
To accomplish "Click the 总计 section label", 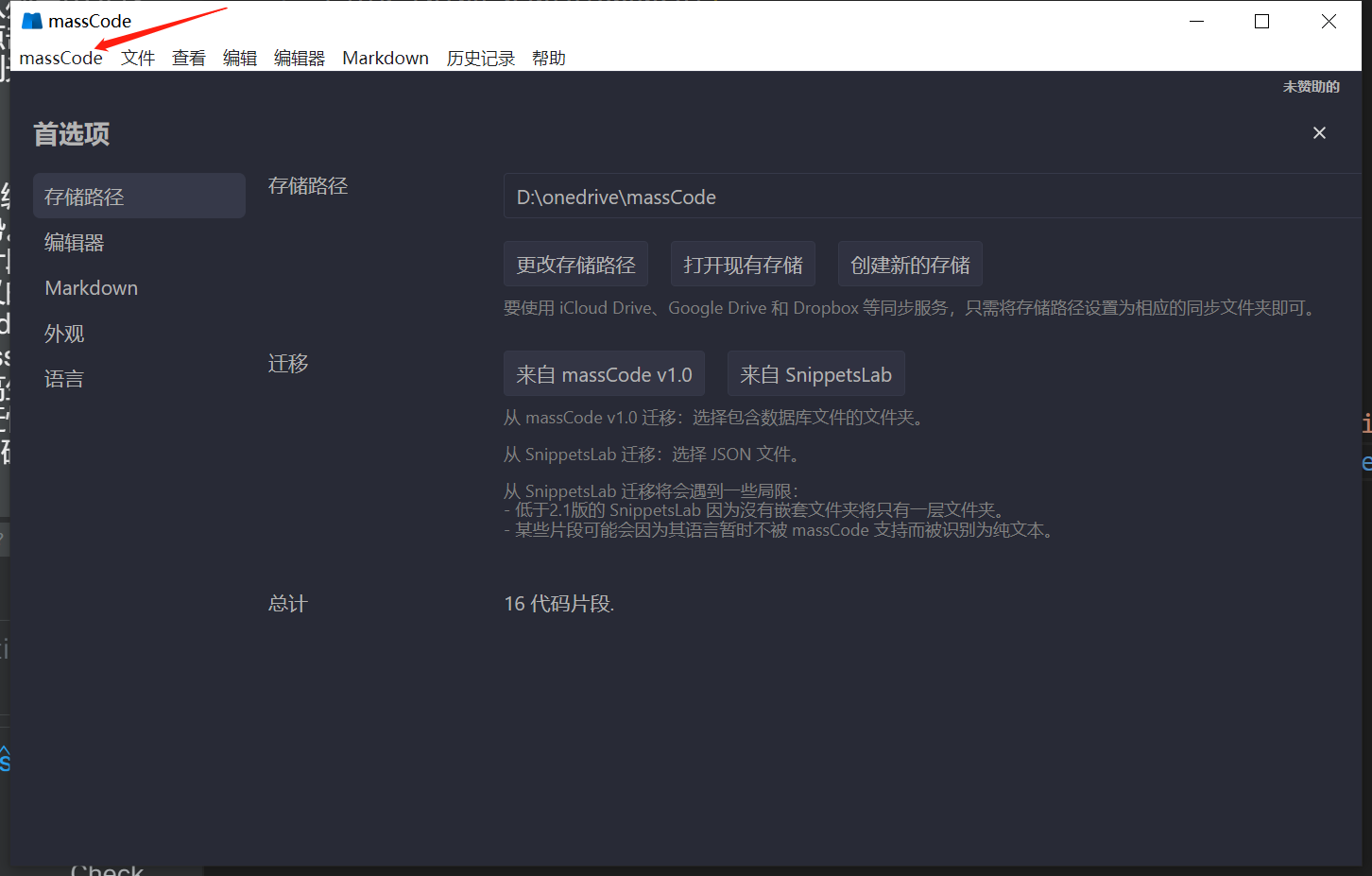I will click(288, 603).
